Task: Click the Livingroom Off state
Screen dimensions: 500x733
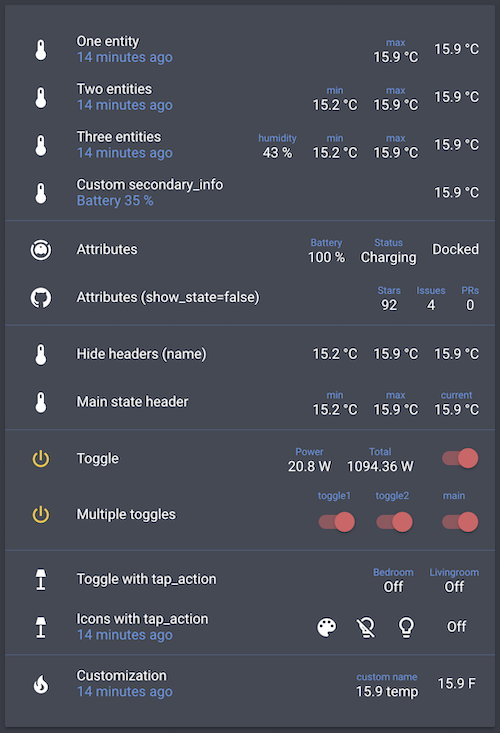Action: [x=454, y=587]
